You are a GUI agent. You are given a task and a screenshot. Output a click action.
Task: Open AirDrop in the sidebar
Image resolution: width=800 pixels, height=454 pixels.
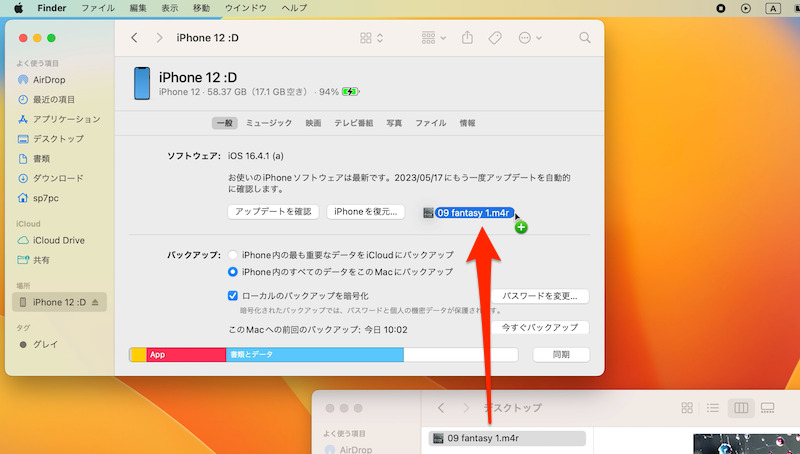(x=49, y=79)
